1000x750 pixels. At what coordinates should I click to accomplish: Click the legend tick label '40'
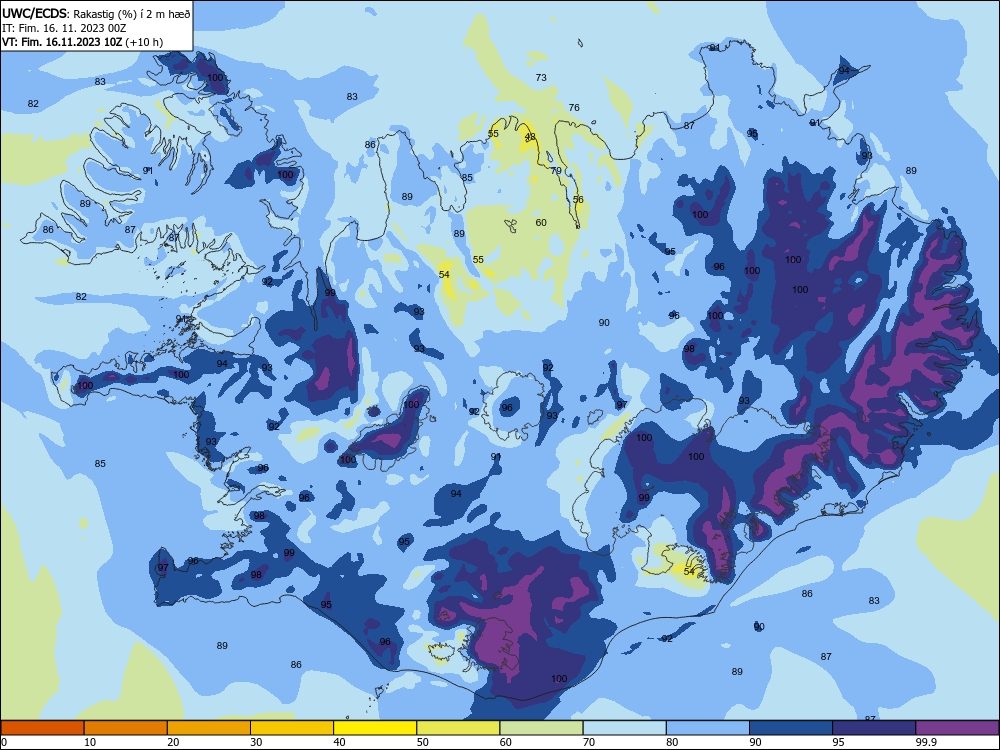tap(340, 742)
